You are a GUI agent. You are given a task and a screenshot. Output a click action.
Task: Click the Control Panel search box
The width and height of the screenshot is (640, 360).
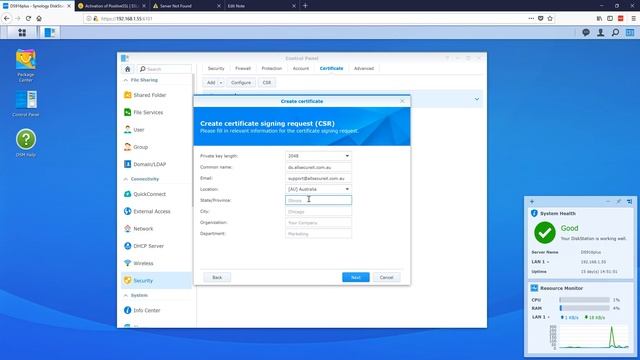(x=164, y=69)
